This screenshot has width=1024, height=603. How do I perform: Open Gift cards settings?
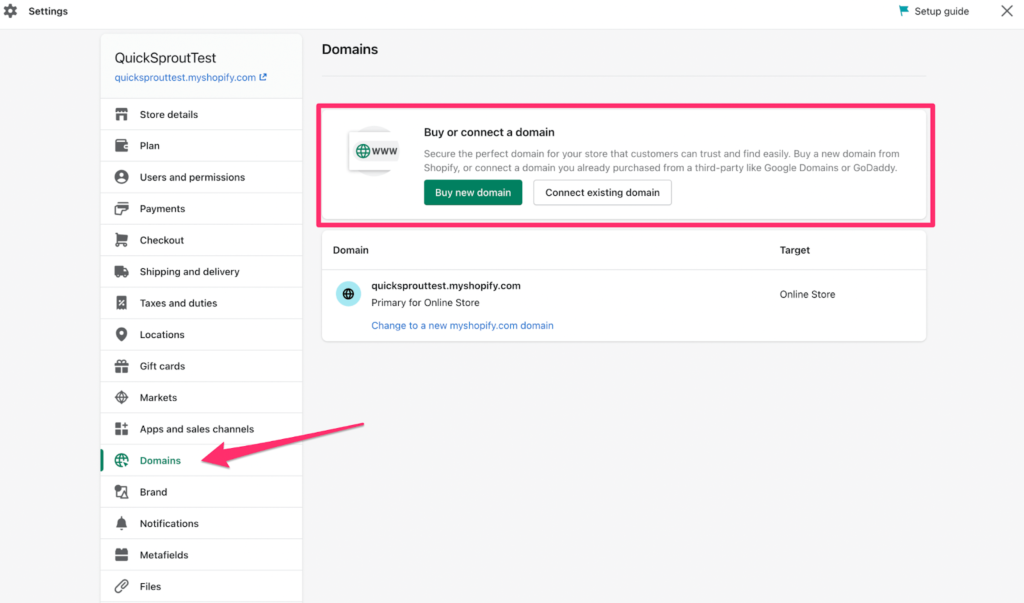click(x=201, y=366)
